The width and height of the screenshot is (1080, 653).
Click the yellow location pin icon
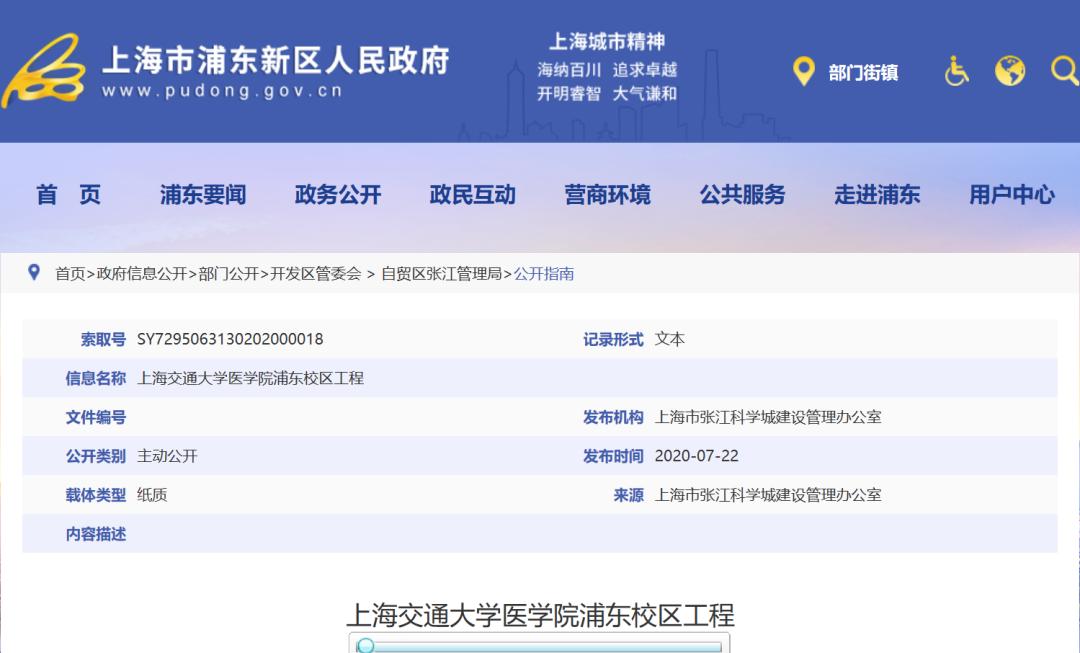click(x=803, y=72)
